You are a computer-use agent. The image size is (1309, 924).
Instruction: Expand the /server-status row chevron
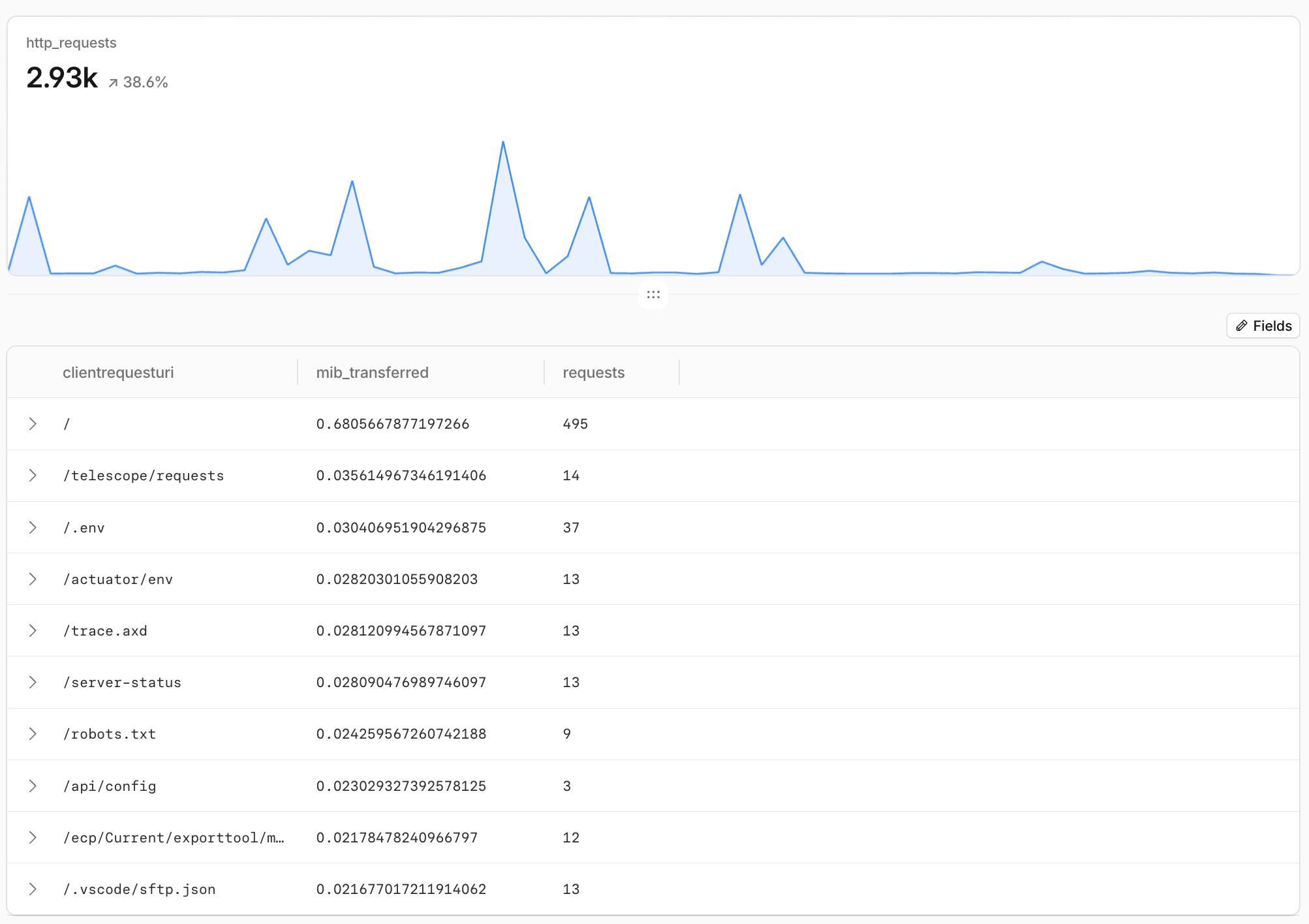33,683
